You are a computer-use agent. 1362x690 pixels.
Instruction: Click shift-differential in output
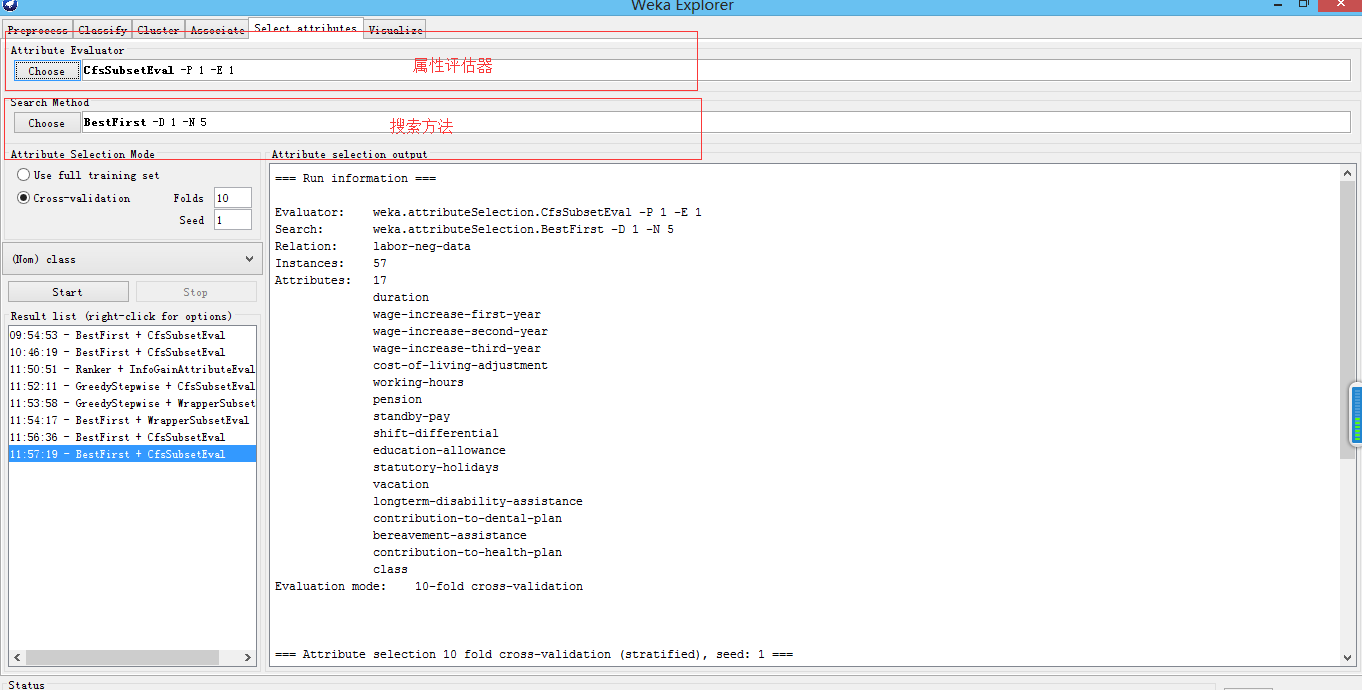pos(436,433)
